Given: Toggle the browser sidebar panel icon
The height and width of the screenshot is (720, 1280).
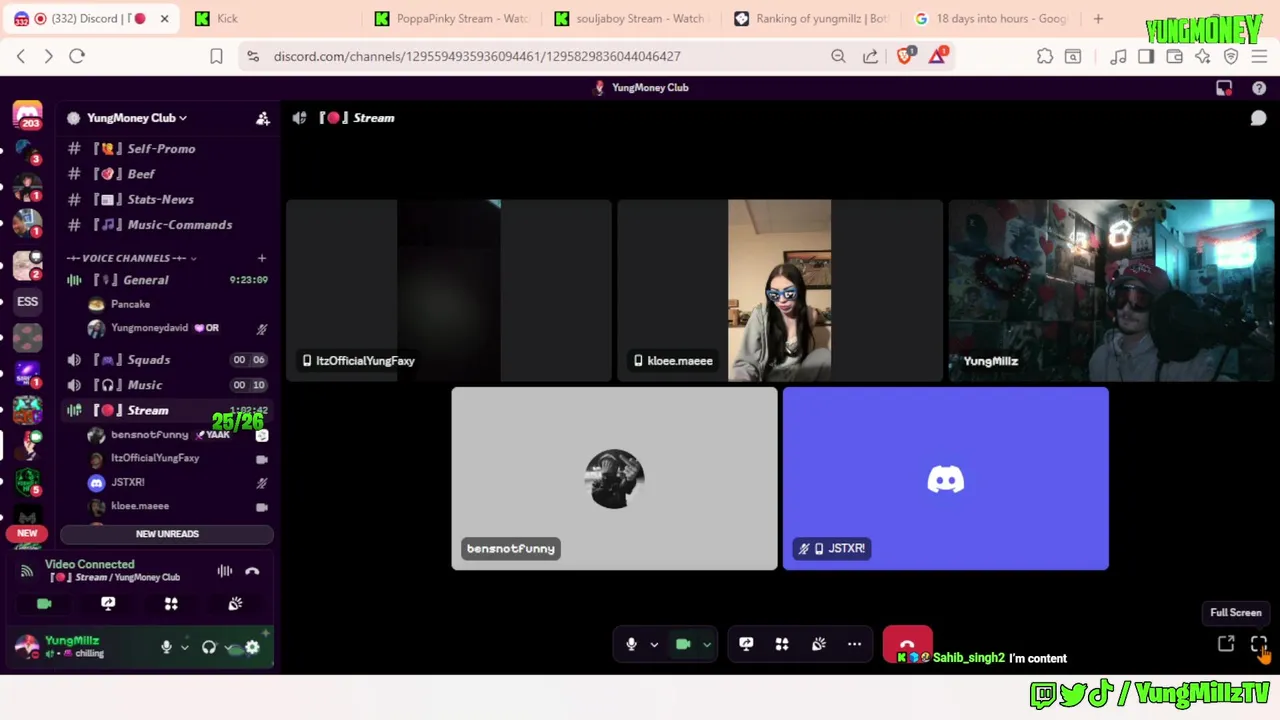Looking at the screenshot, I should pos(1146,56).
